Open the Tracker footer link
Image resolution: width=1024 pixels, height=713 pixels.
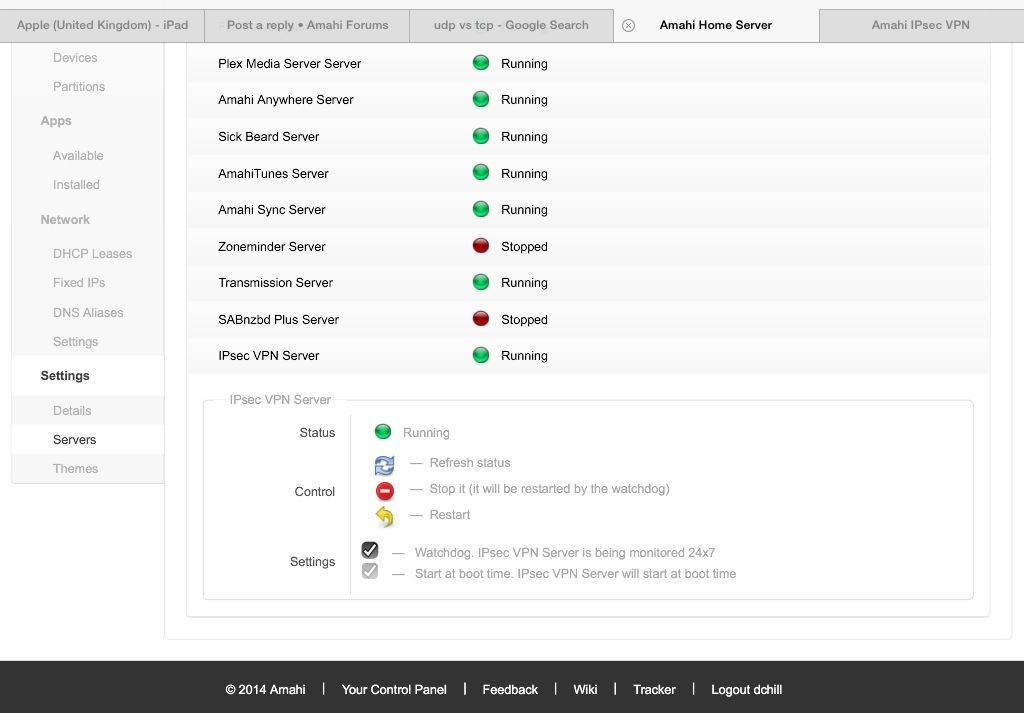tap(654, 689)
